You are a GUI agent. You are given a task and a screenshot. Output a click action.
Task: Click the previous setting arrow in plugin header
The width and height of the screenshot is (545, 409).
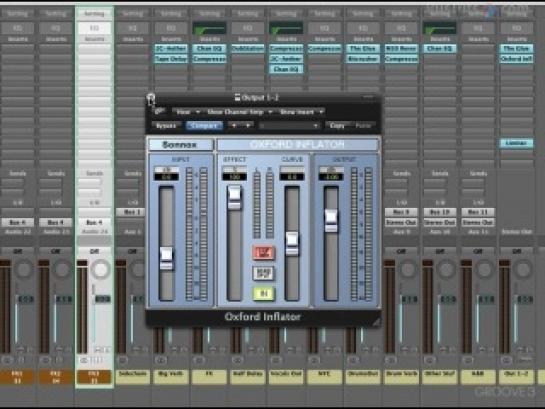(234, 125)
